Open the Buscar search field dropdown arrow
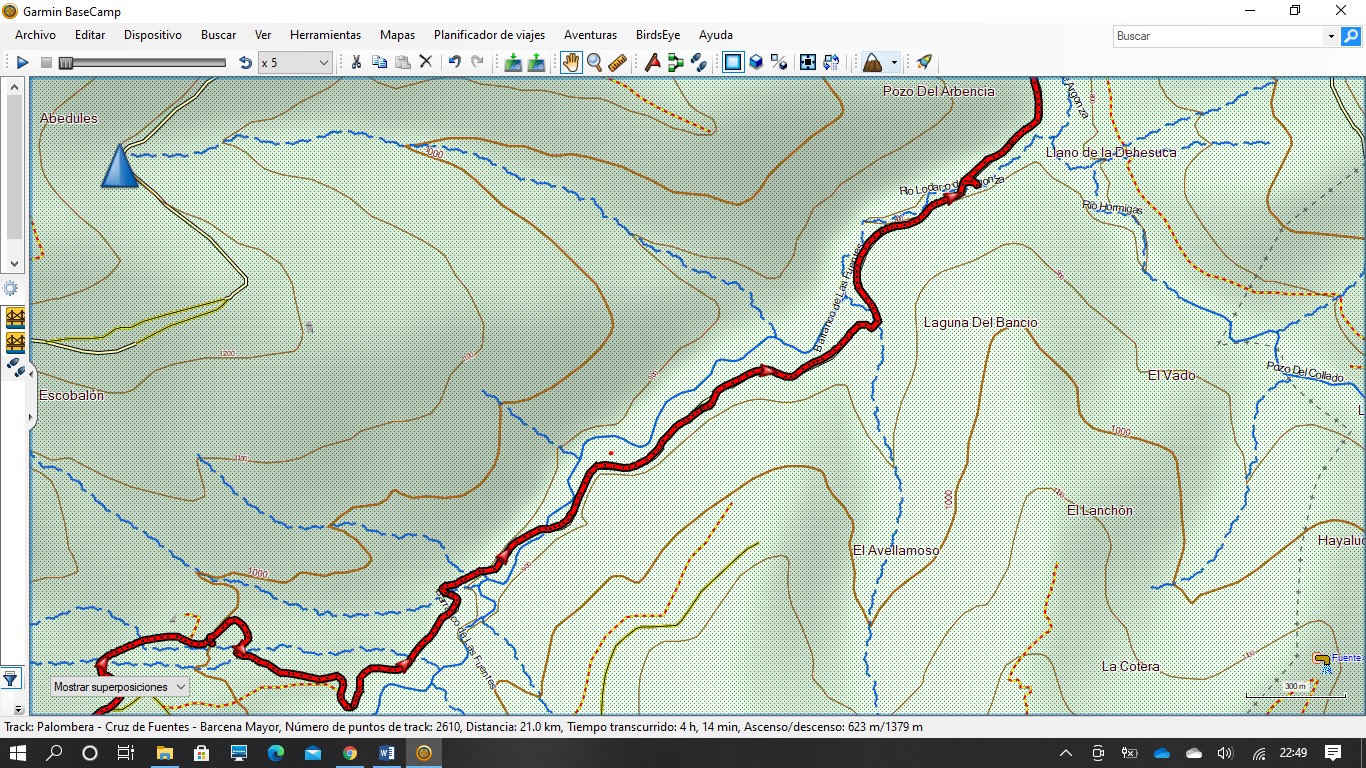 [x=1330, y=36]
